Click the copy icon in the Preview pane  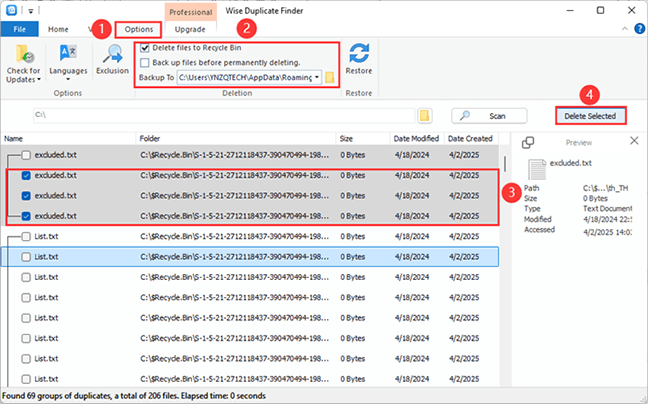click(528, 143)
